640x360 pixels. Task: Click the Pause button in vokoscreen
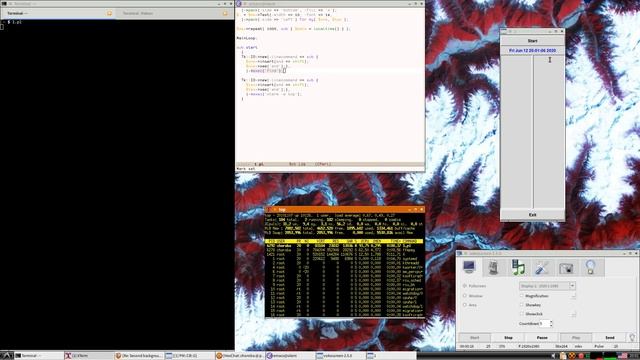pos(542,338)
